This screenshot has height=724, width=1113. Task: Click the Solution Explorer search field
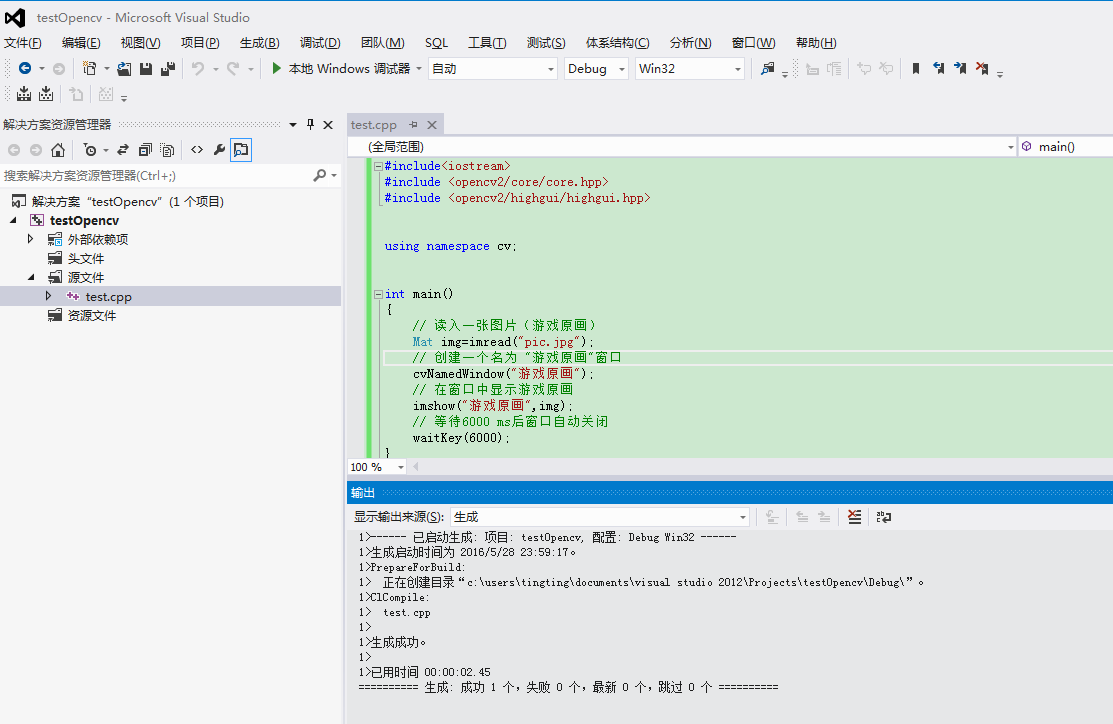[155, 175]
